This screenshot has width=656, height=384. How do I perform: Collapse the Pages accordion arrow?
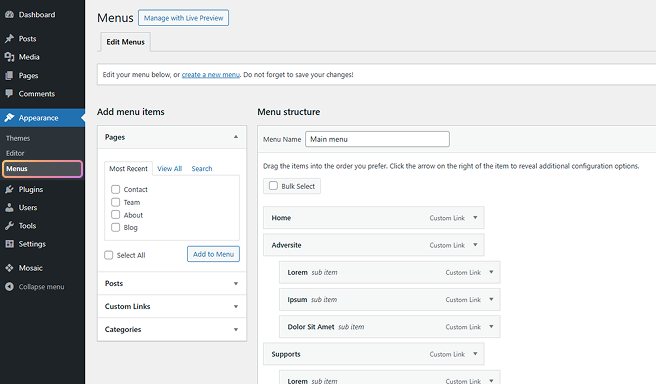[236, 137]
